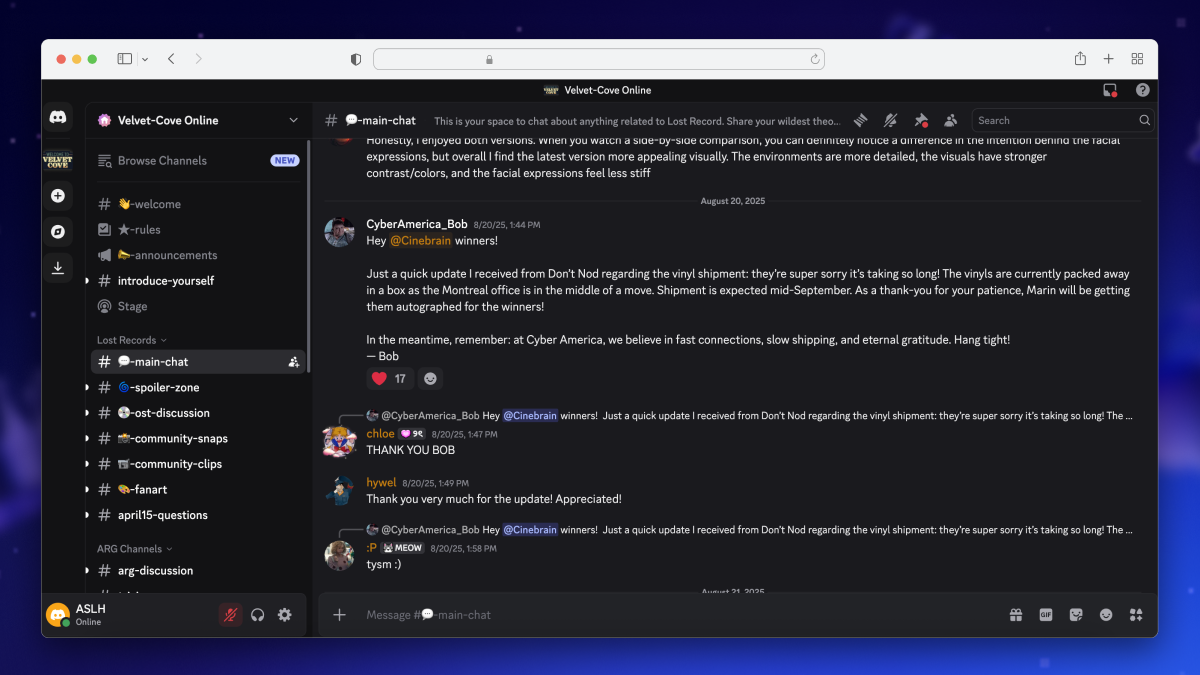Click the Discord Search field
1200x675 pixels.
point(1062,120)
